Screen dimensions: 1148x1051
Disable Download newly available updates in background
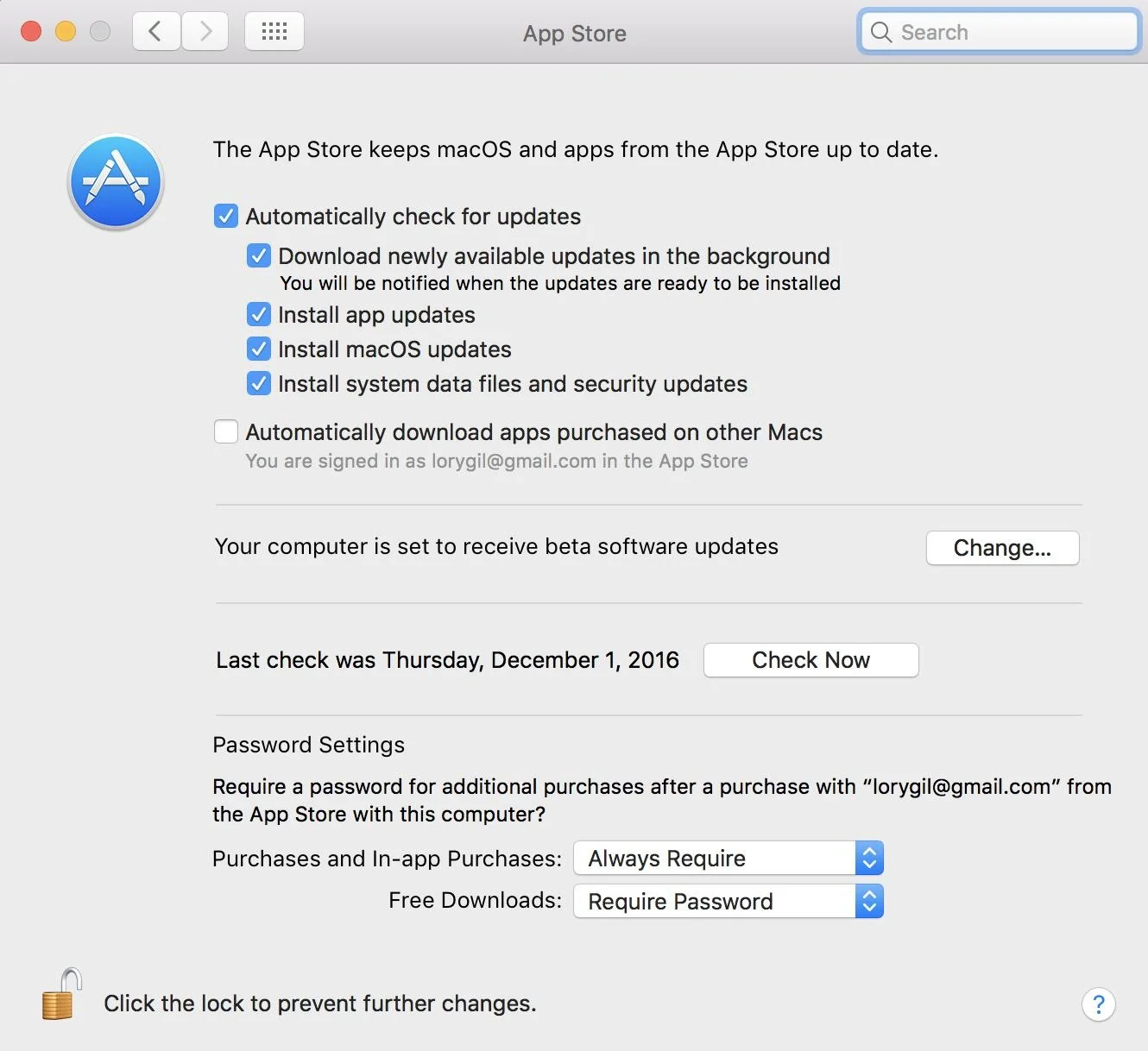pyautogui.click(x=259, y=255)
